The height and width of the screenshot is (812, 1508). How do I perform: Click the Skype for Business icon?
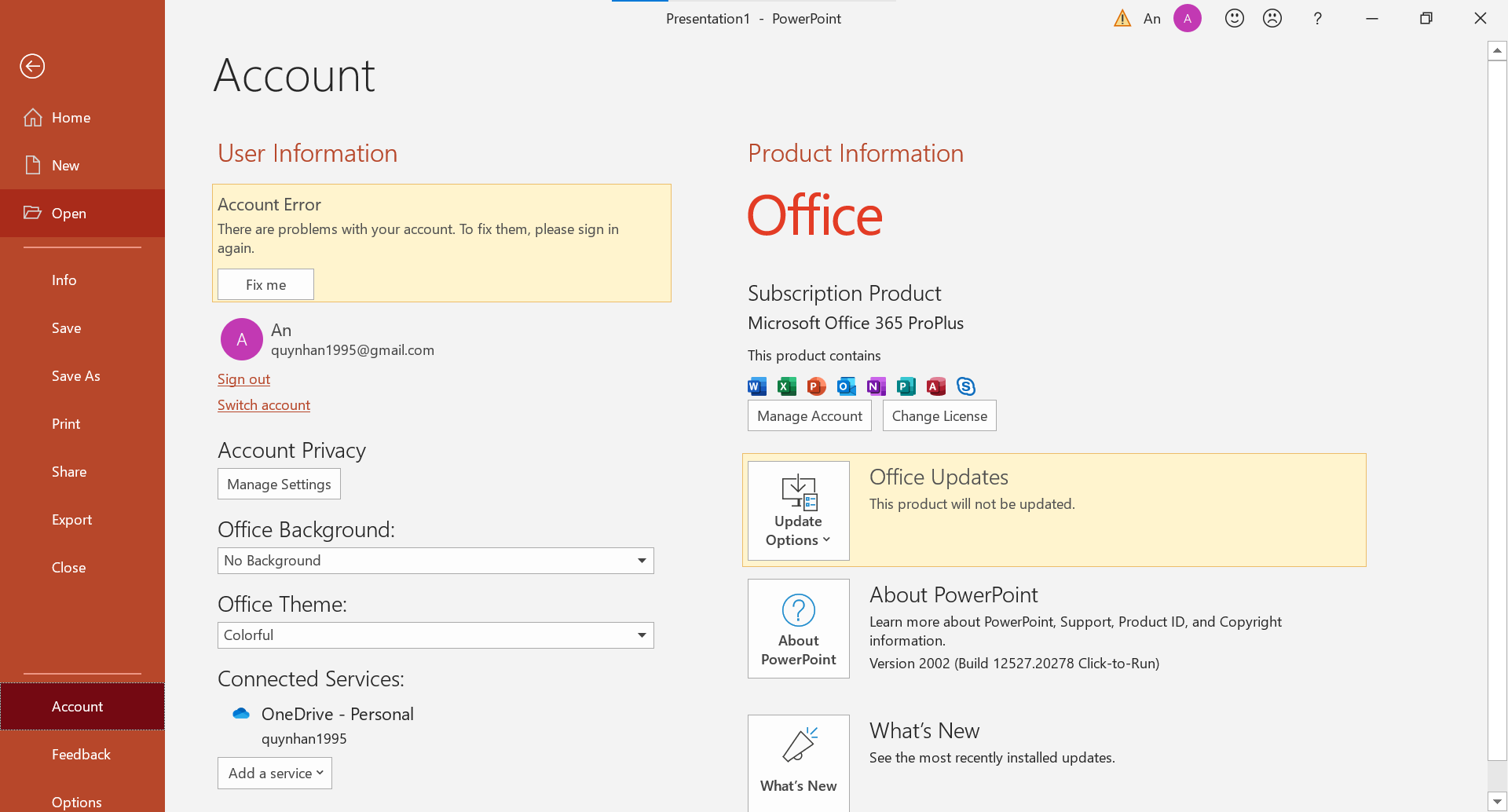pos(966,386)
